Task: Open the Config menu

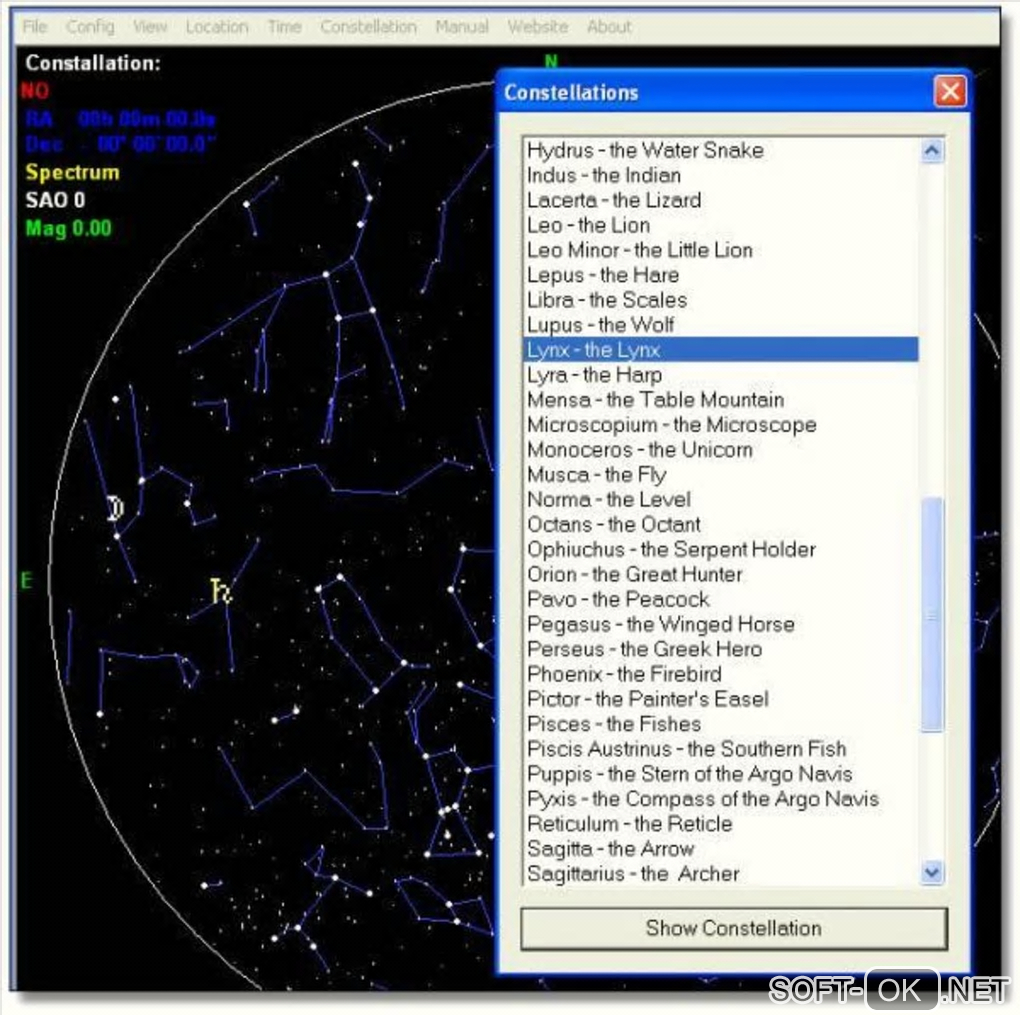Action: (90, 27)
